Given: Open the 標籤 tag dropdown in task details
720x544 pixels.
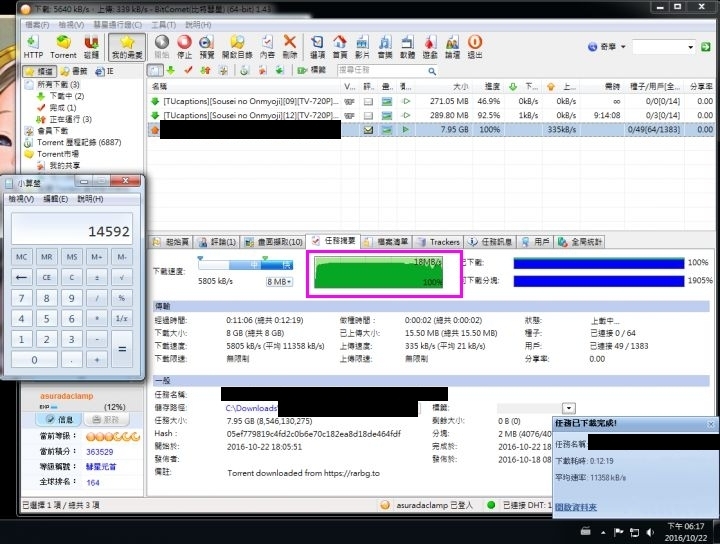Looking at the screenshot, I should pos(568,408).
